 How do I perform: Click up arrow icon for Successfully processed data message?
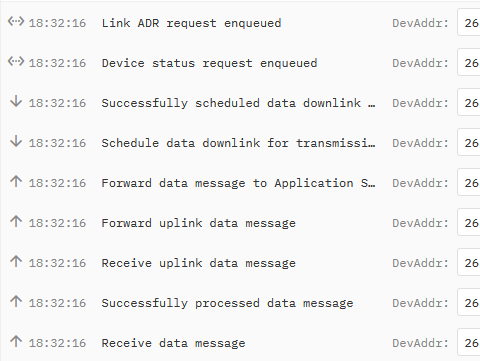(x=16, y=302)
